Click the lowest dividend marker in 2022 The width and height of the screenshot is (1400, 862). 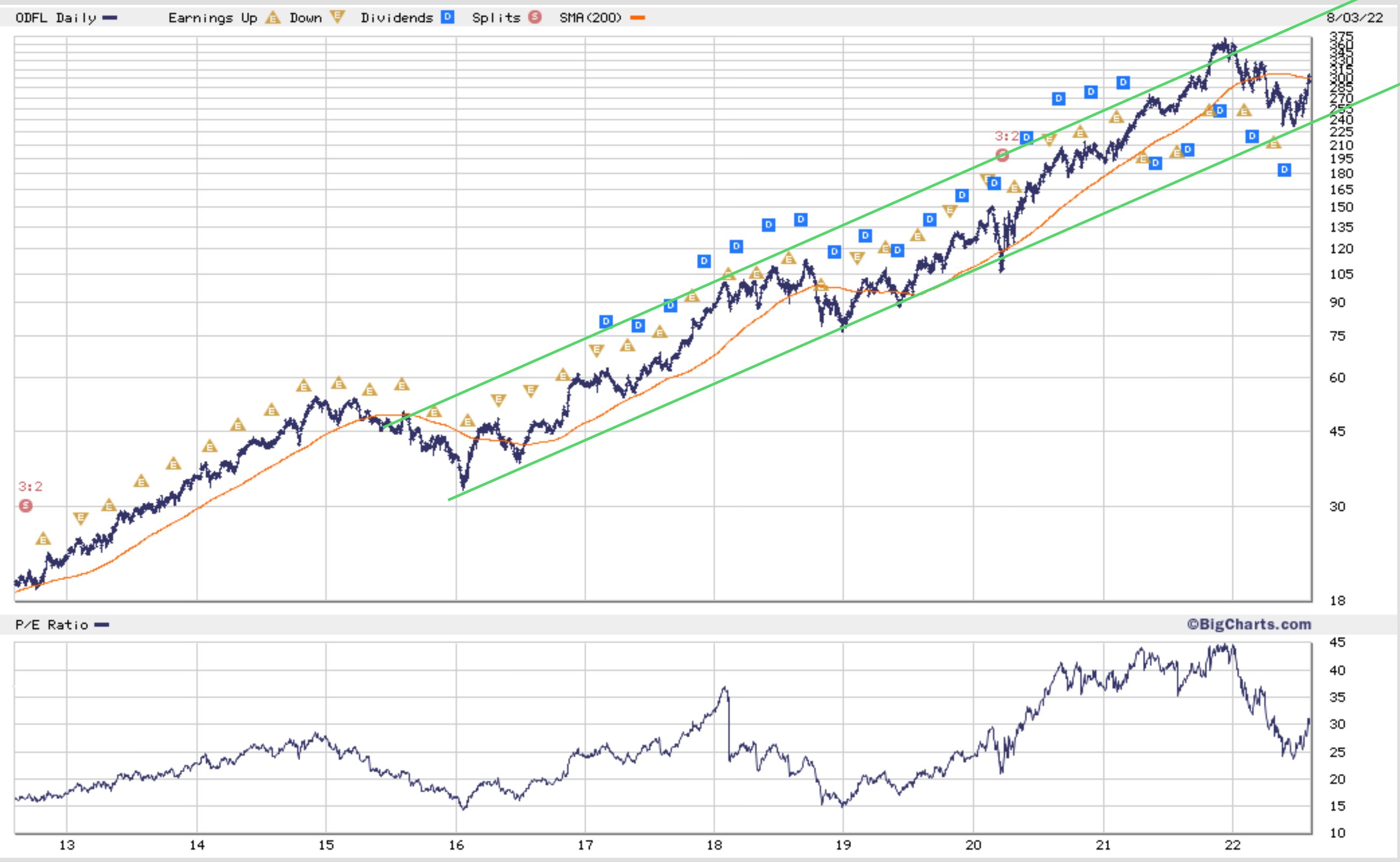click(1285, 169)
